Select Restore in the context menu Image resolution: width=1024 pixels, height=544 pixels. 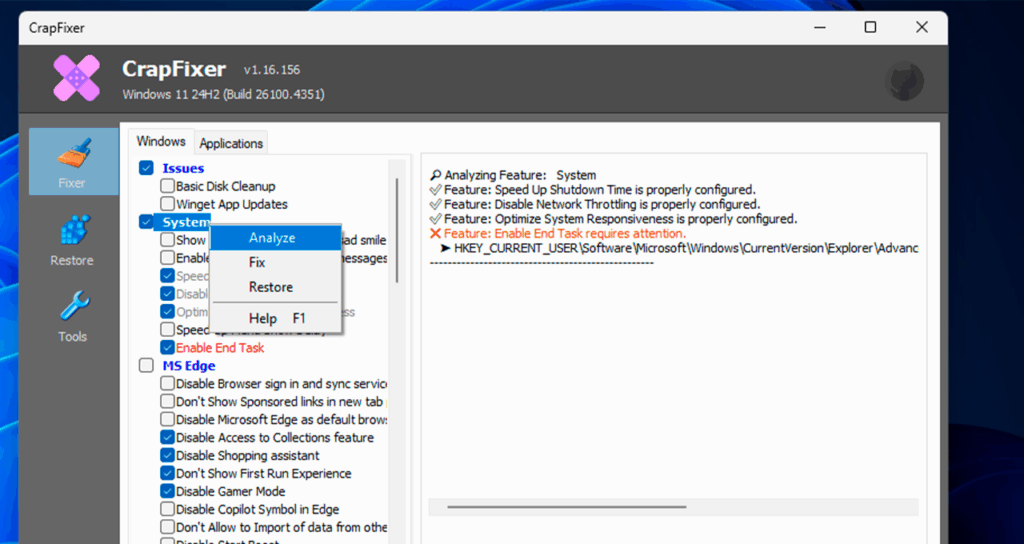coord(270,287)
